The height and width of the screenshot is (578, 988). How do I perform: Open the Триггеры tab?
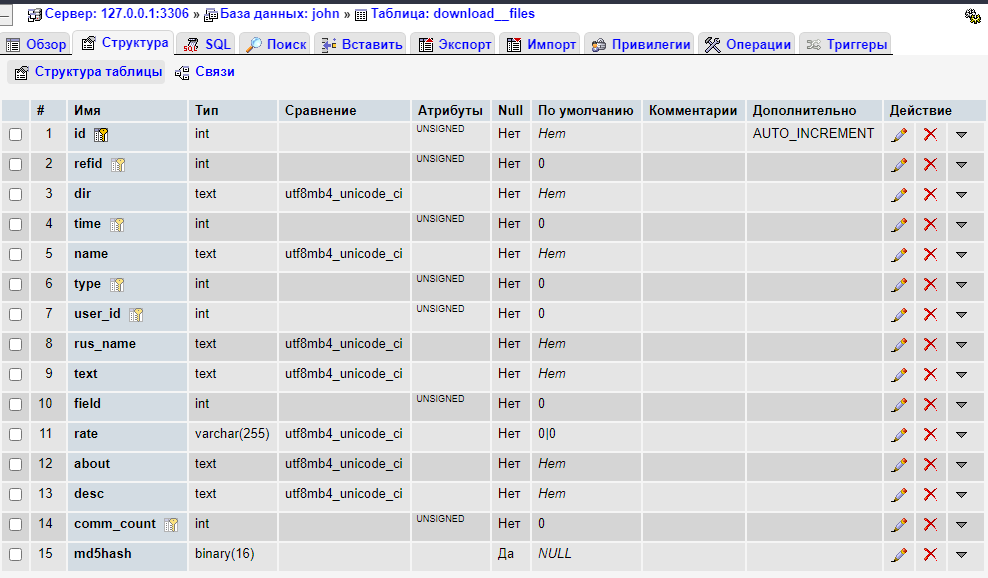coord(846,44)
